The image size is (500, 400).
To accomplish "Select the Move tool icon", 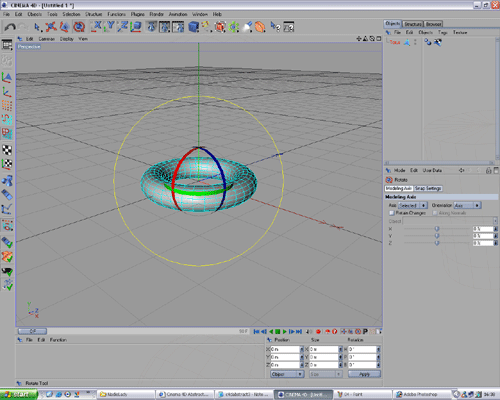I will 51,27.
